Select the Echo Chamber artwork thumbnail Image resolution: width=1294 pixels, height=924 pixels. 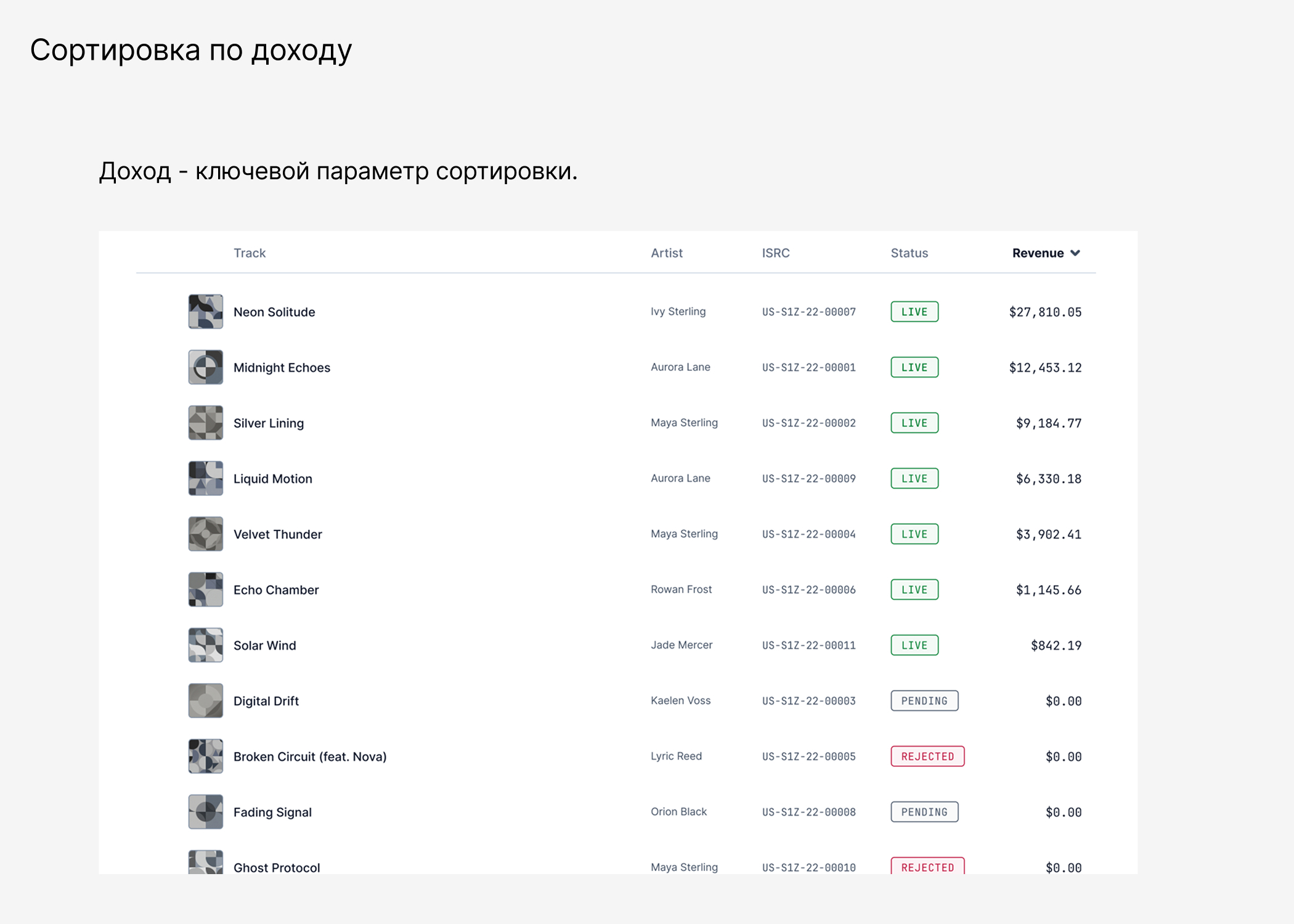click(206, 590)
